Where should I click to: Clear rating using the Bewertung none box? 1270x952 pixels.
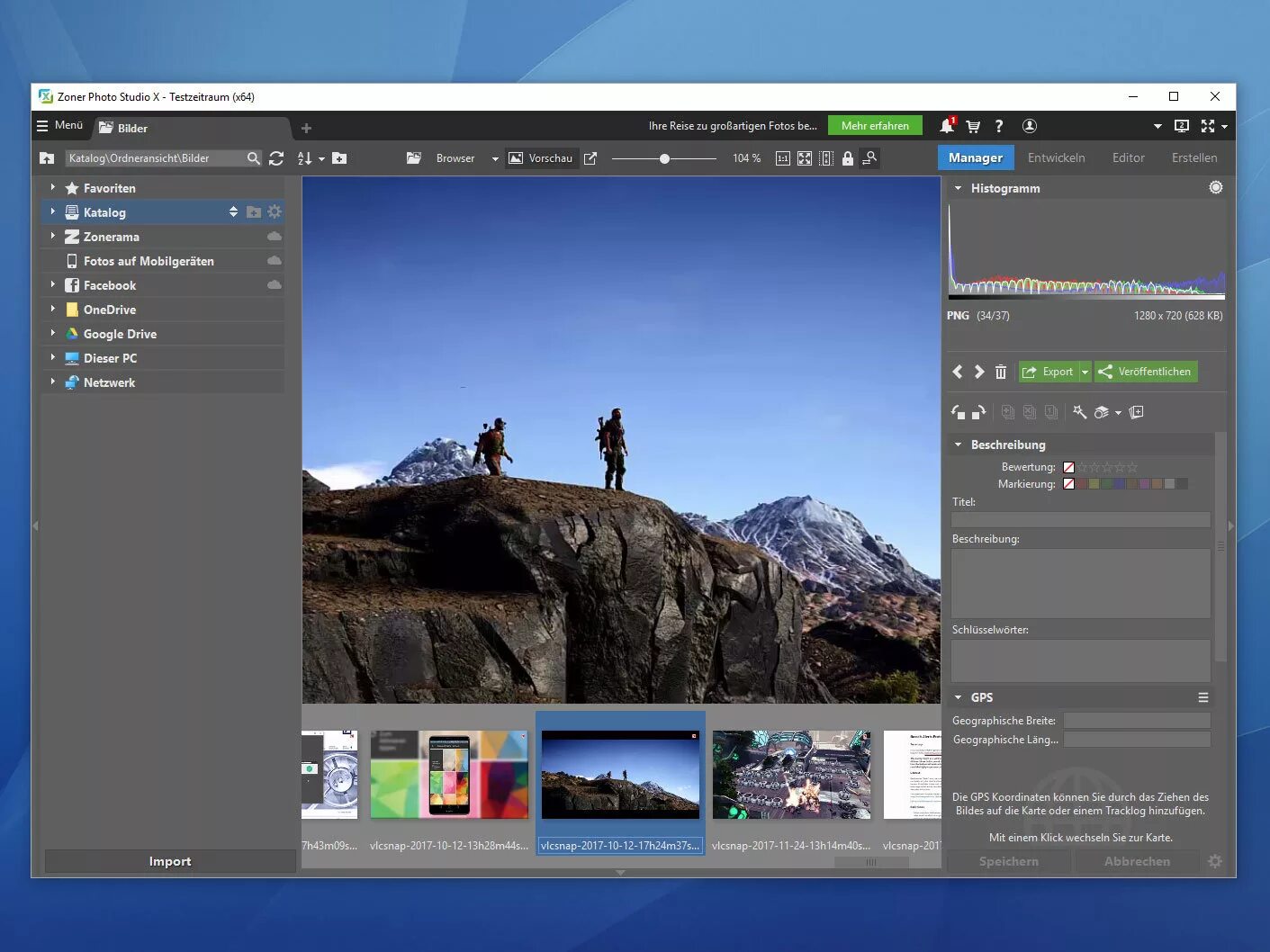pos(1068,467)
